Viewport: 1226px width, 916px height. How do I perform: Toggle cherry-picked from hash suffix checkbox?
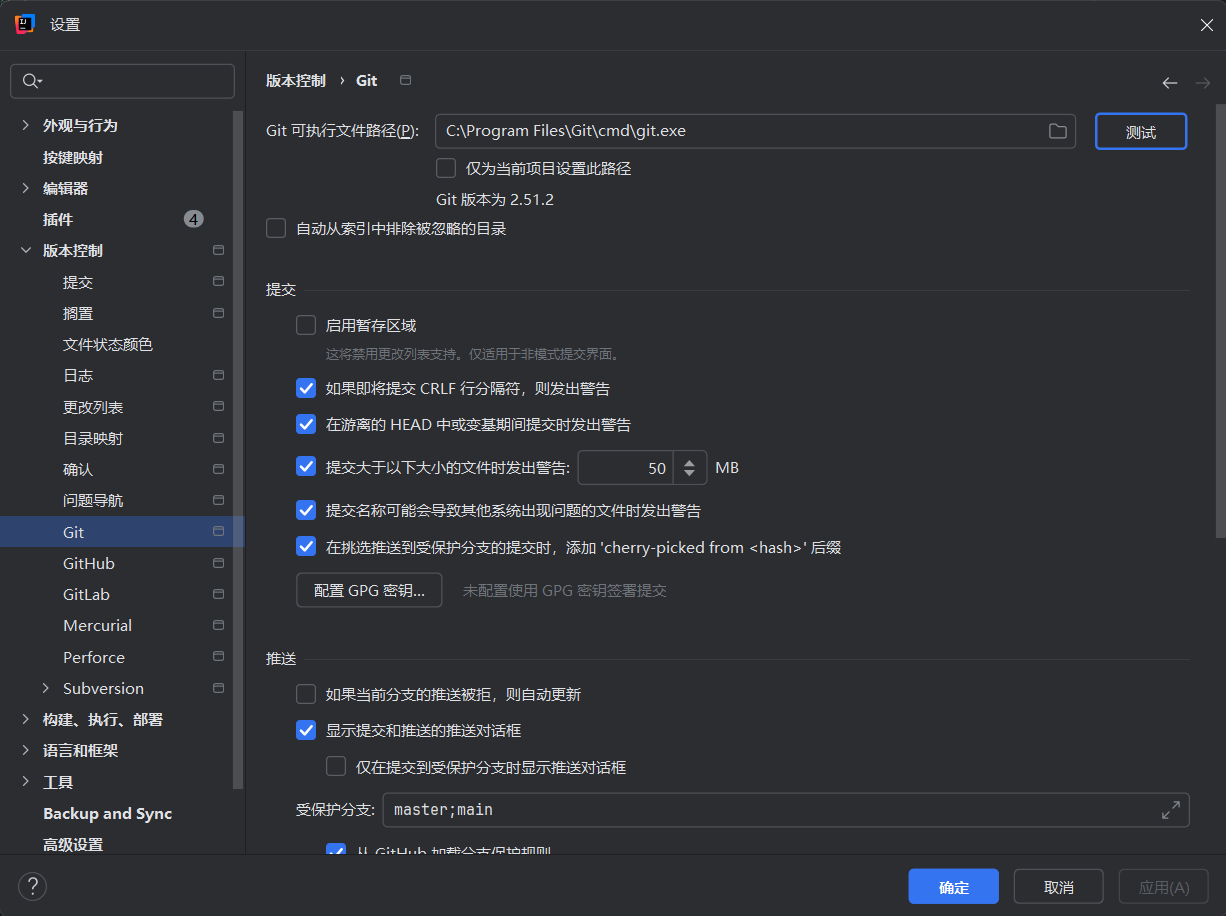tap(306, 547)
